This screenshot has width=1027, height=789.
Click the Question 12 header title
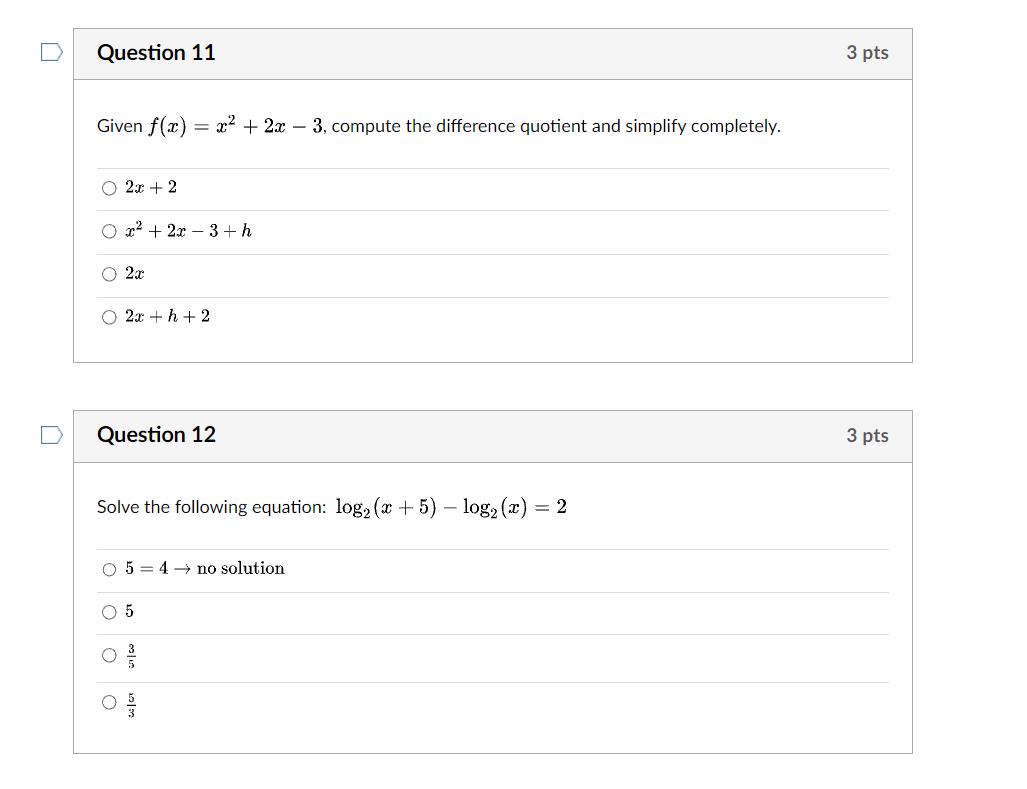156,435
